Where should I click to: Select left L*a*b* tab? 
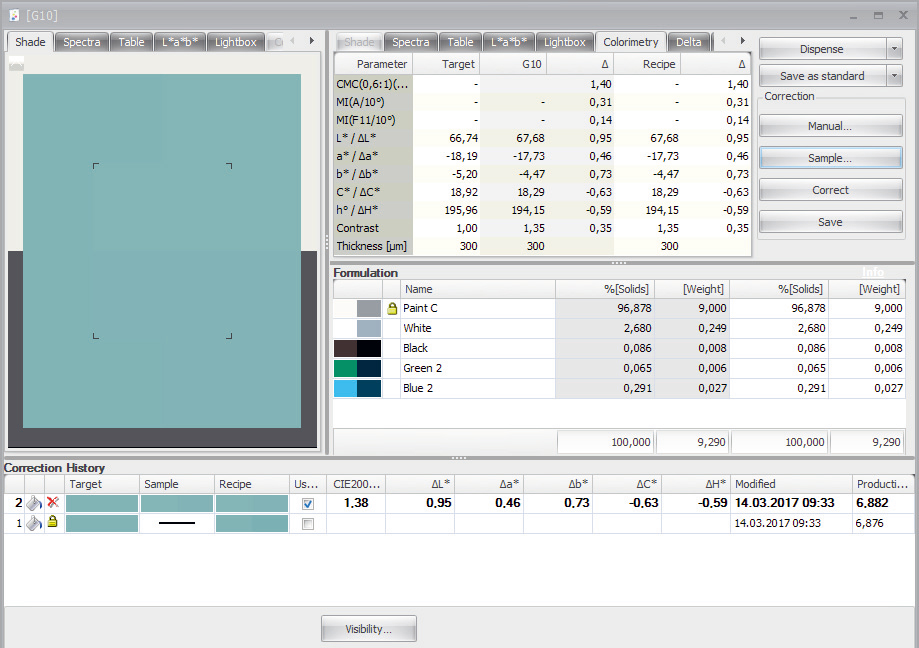[x=180, y=42]
